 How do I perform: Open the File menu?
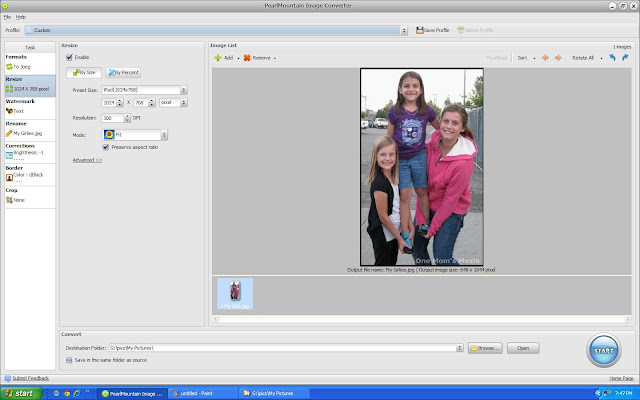7,17
